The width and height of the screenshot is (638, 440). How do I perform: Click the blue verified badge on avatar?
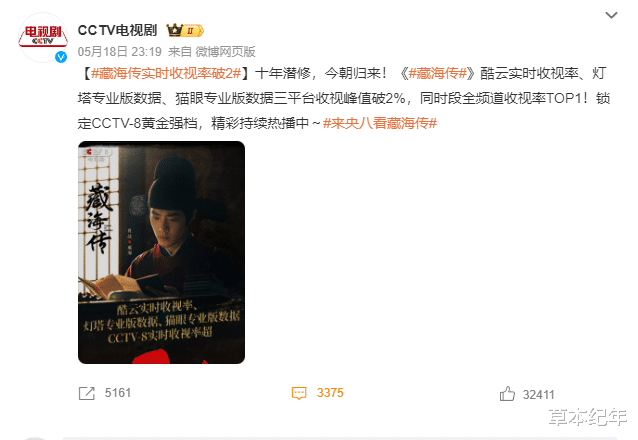[61, 57]
